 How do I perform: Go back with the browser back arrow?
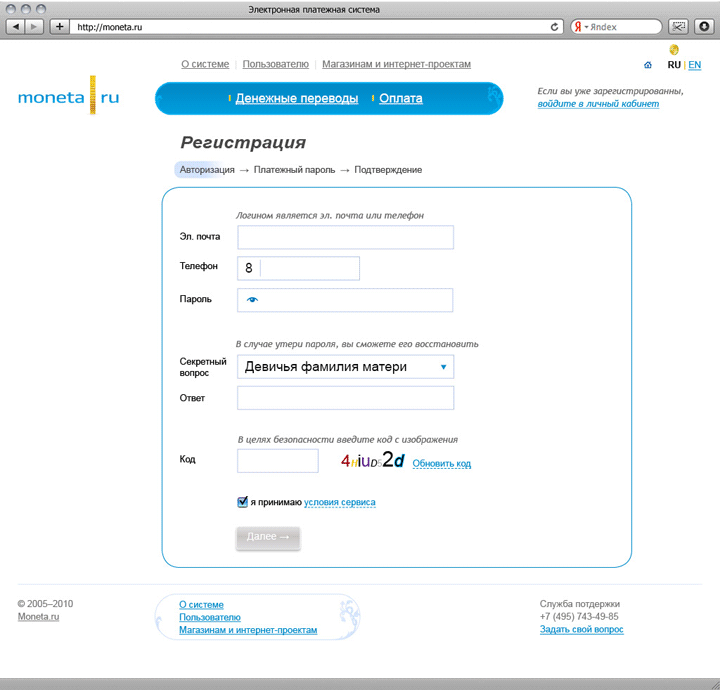[16, 27]
